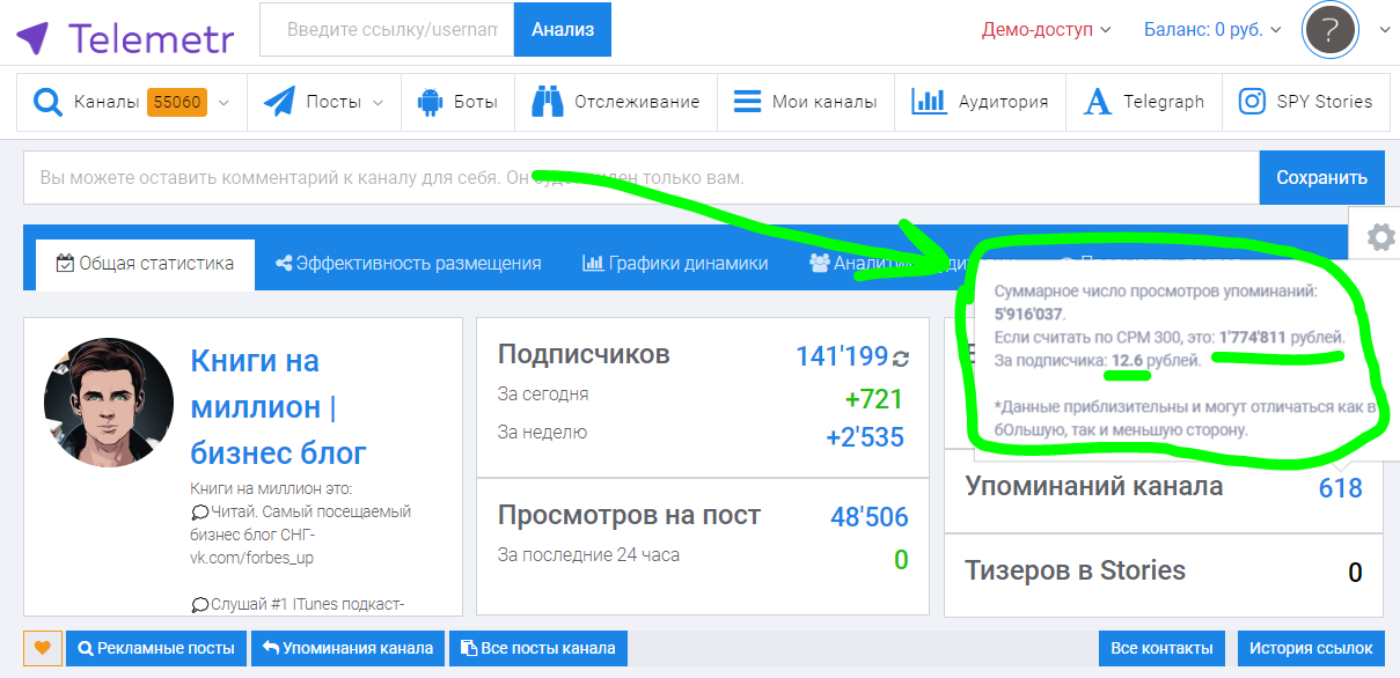This screenshot has width=1400, height=678.
Task: Open the Баланс: 0 руб. dropdown
Action: point(1212,30)
